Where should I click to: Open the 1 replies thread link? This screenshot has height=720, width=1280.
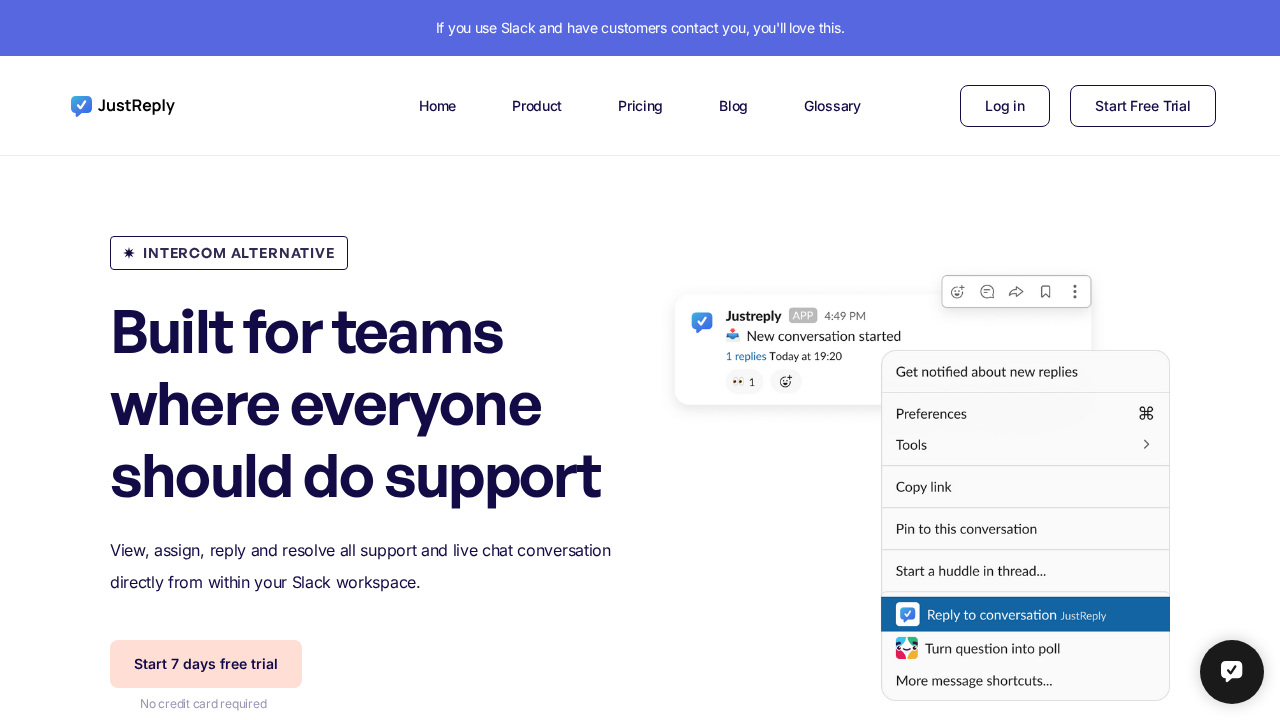746,356
